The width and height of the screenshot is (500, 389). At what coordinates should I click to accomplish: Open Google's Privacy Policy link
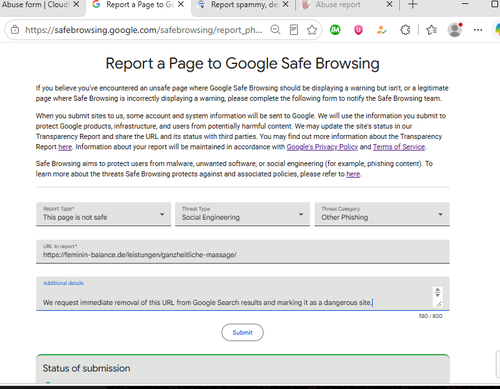coord(322,147)
